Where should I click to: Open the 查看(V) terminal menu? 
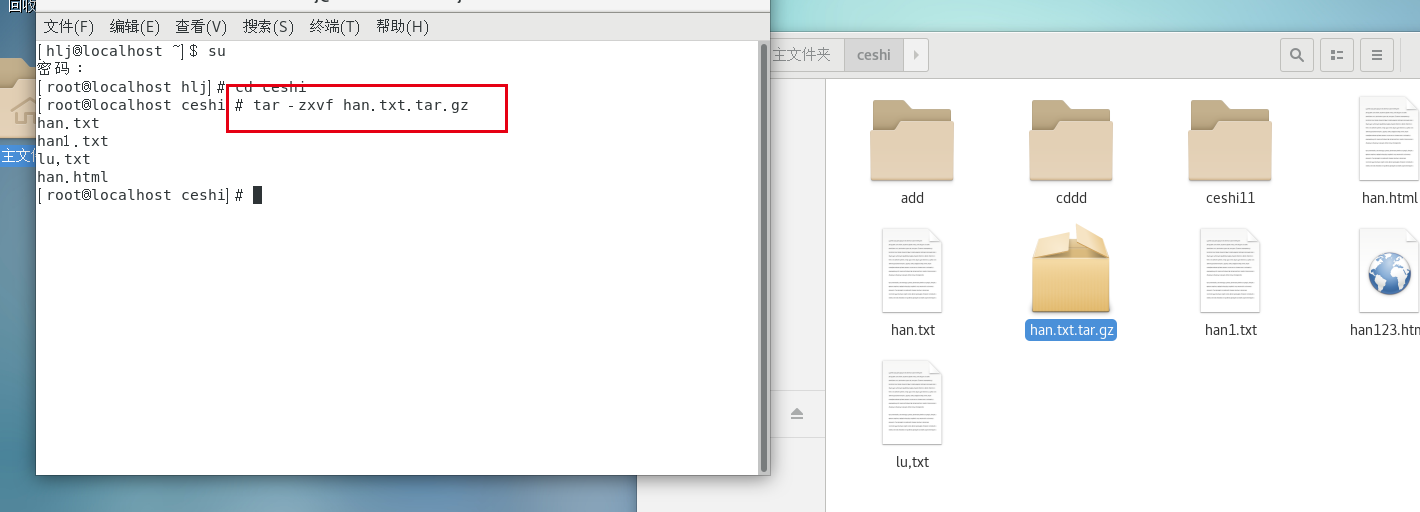[201, 26]
